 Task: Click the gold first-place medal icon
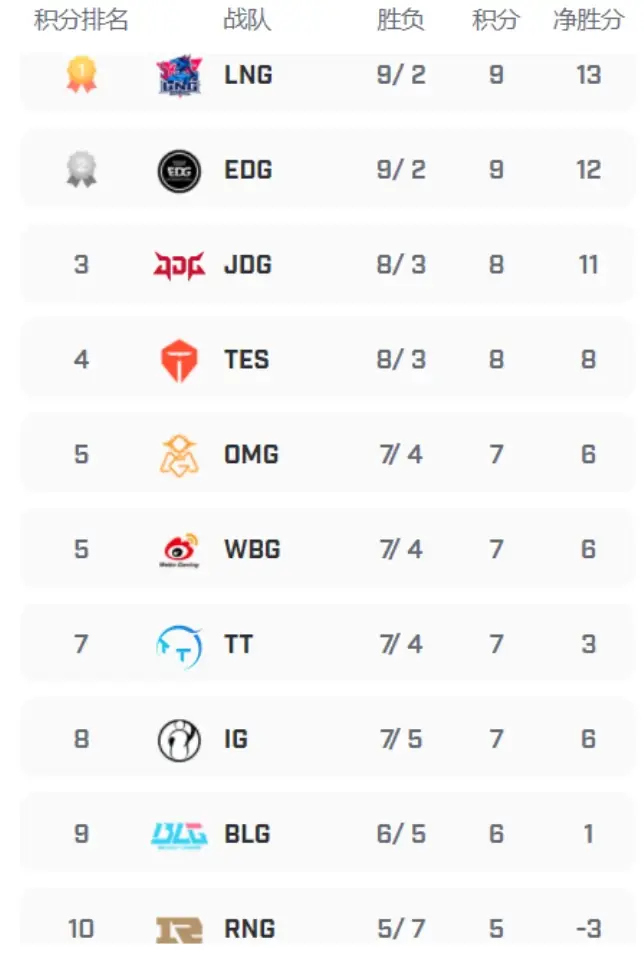click(x=81, y=75)
